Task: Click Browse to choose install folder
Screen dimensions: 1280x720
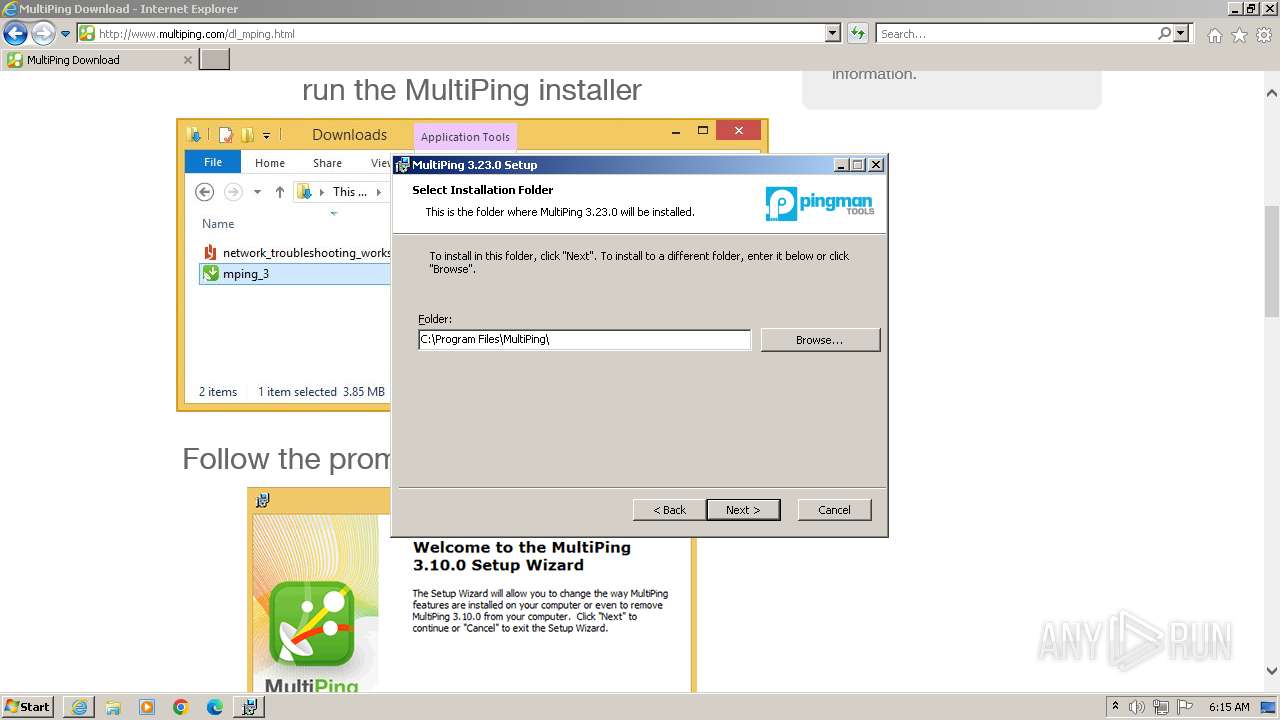Action: point(820,340)
